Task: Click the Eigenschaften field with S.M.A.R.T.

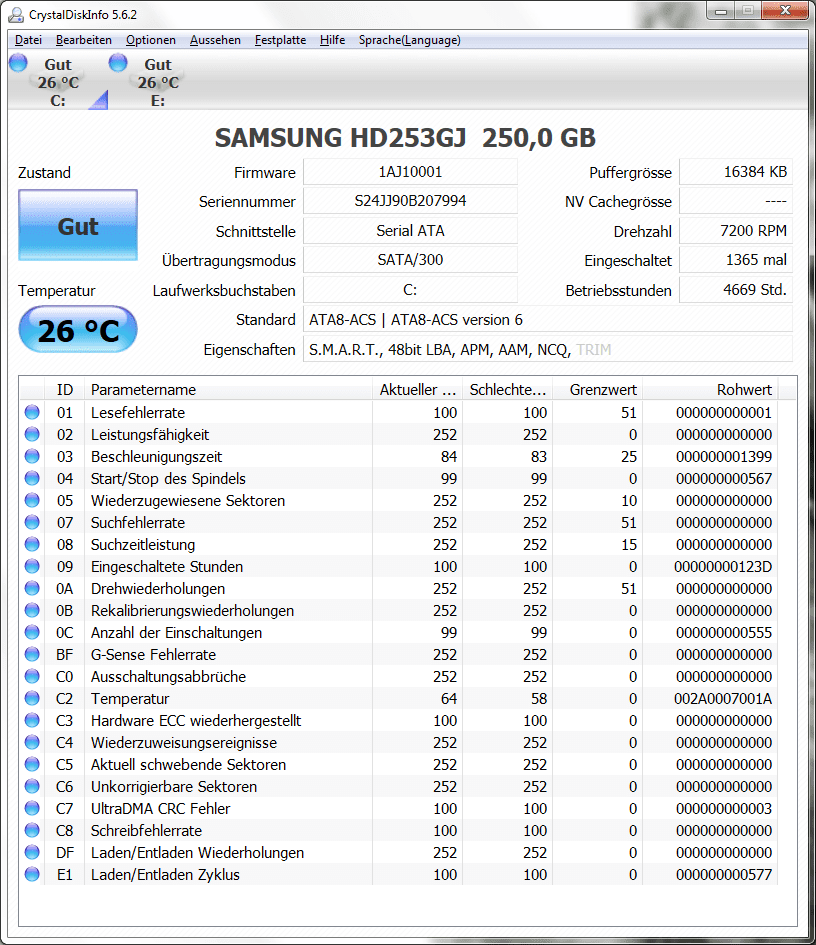Action: point(548,350)
